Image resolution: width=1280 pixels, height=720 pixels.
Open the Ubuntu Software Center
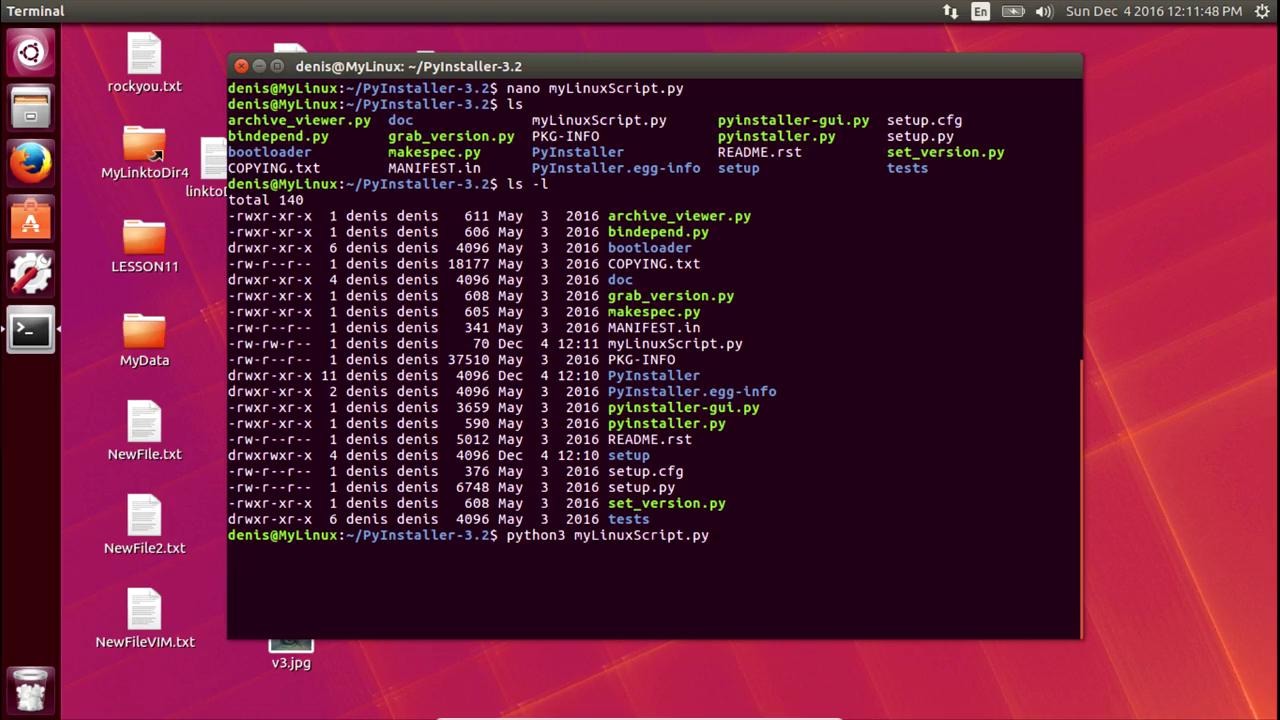30,218
